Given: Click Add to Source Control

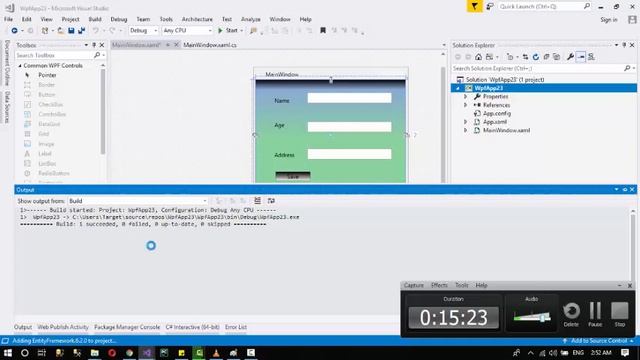Looking at the screenshot, I should [598, 341].
